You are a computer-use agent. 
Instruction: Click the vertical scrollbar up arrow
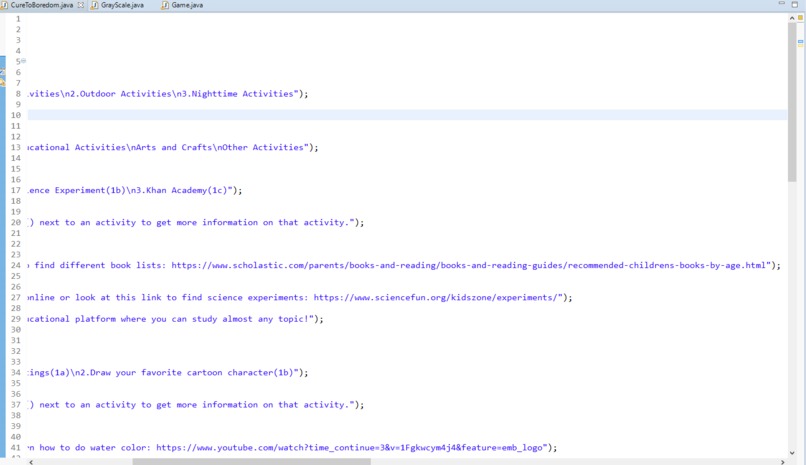click(792, 18)
